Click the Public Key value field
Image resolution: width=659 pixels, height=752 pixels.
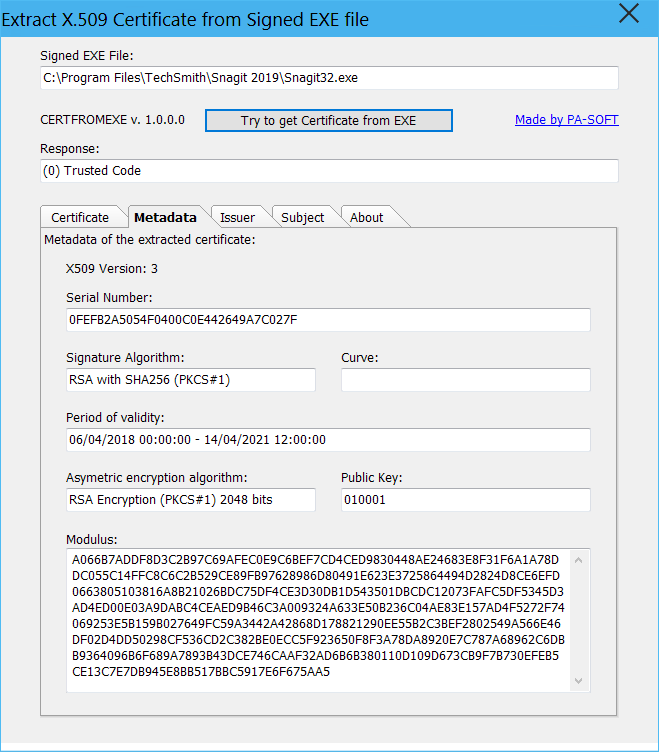(x=465, y=500)
